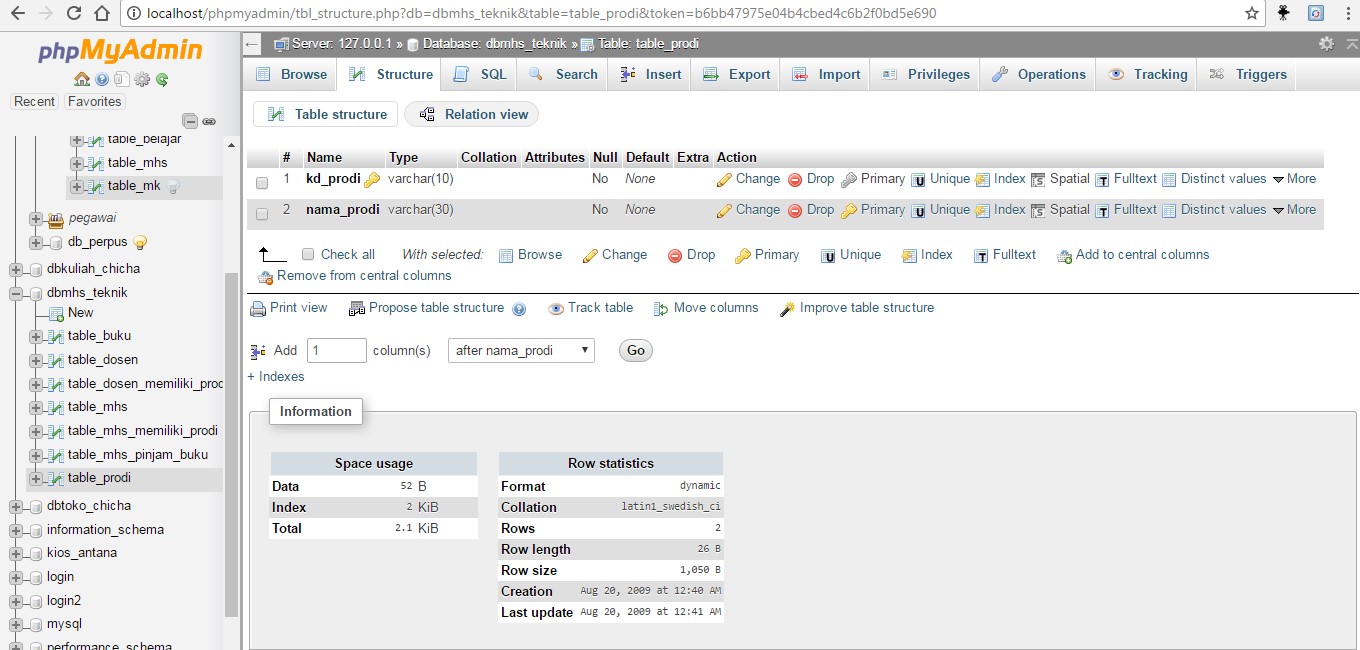The width and height of the screenshot is (1360, 650).
Task: Open the 'after nama_prodi' position dropdown
Action: [x=521, y=351]
